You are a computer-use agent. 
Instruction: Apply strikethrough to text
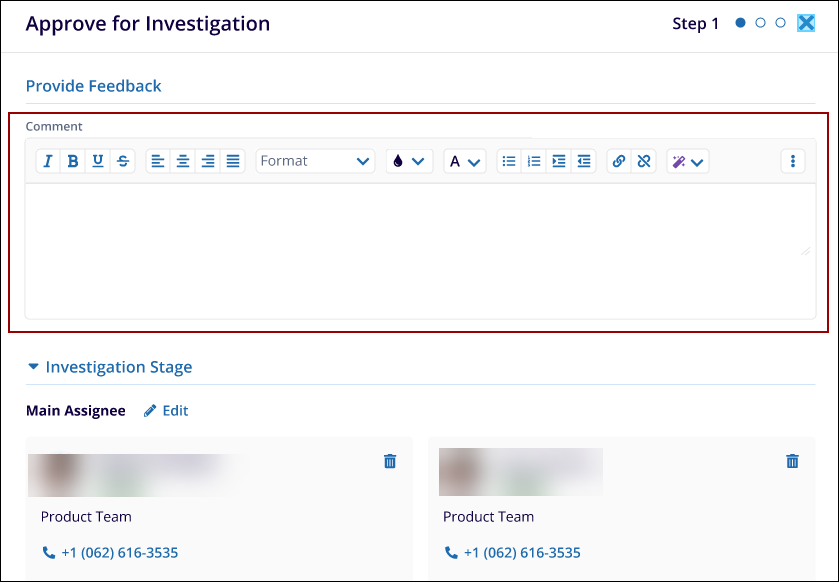pos(123,161)
